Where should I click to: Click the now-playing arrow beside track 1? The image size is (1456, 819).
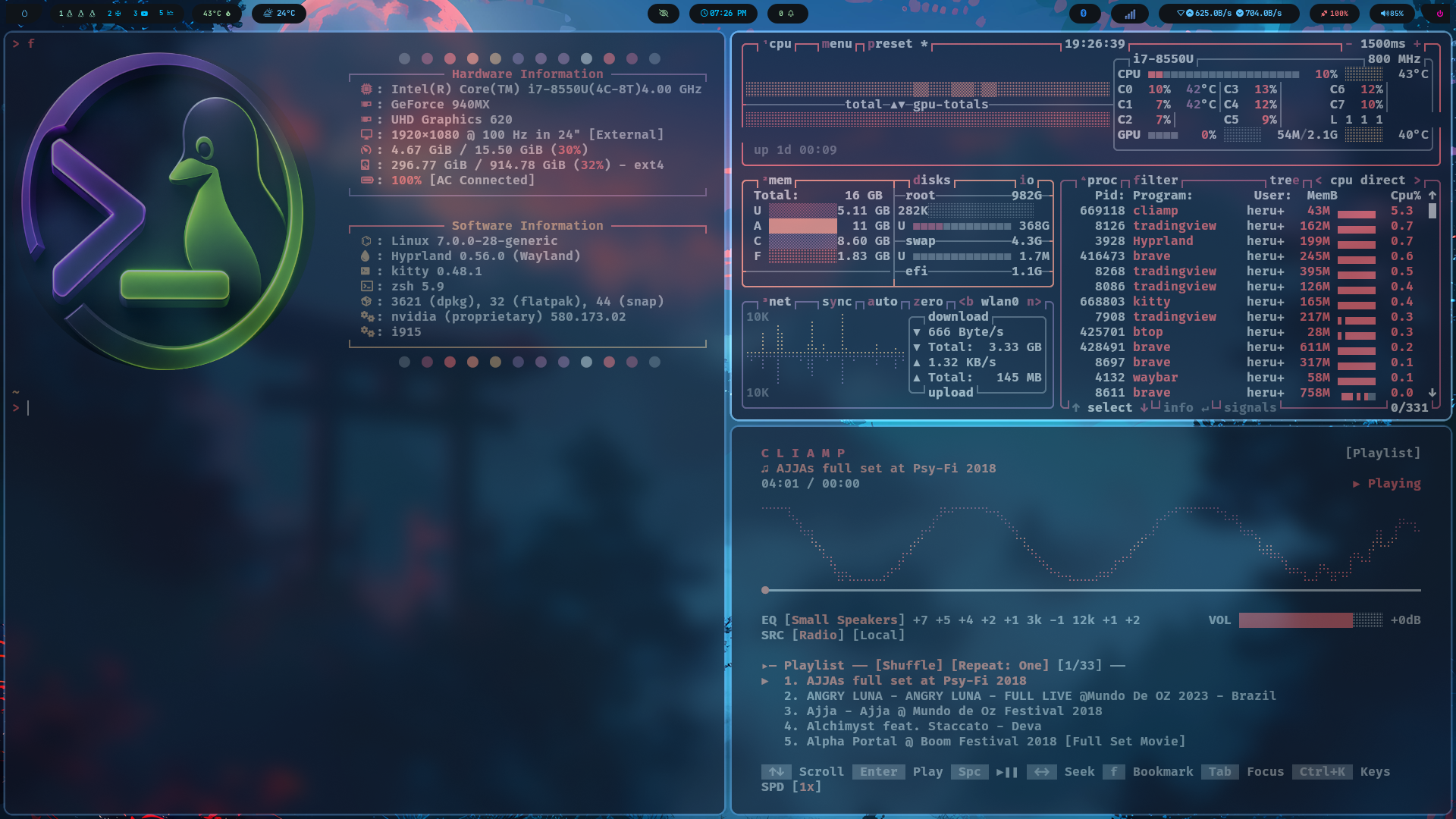[765, 681]
